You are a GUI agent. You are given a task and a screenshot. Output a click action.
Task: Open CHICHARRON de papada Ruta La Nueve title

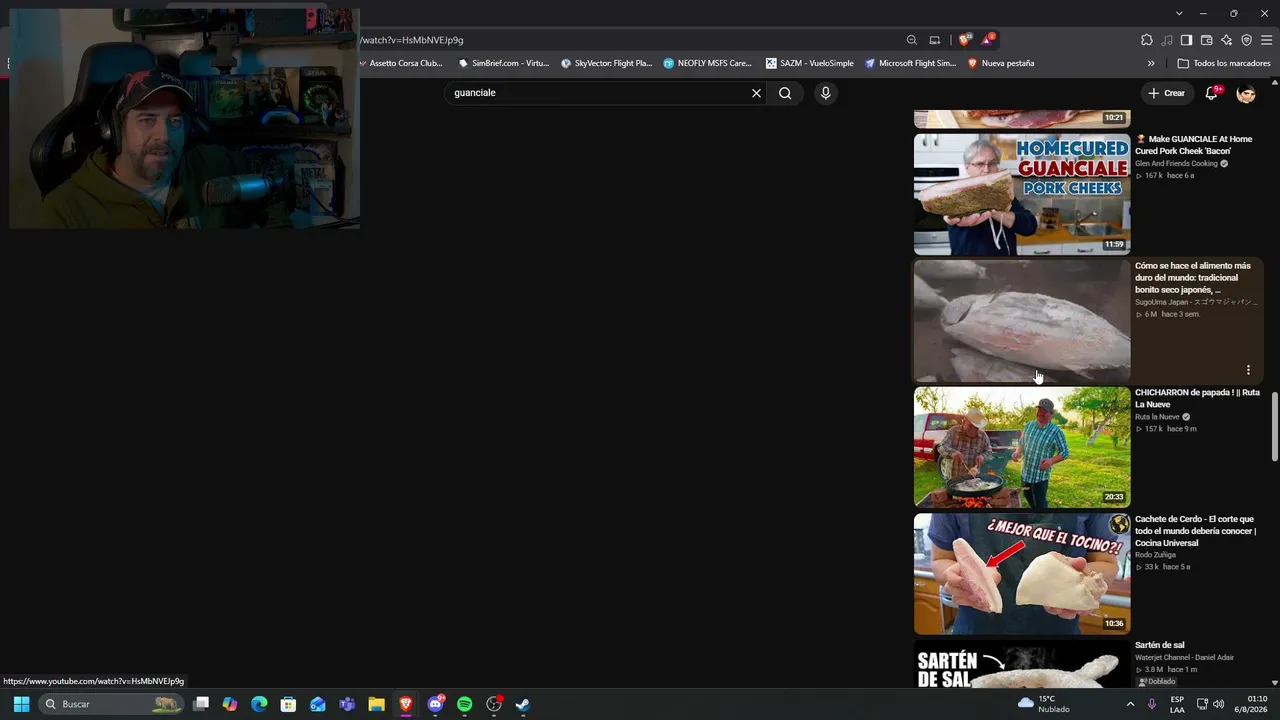click(x=1198, y=398)
